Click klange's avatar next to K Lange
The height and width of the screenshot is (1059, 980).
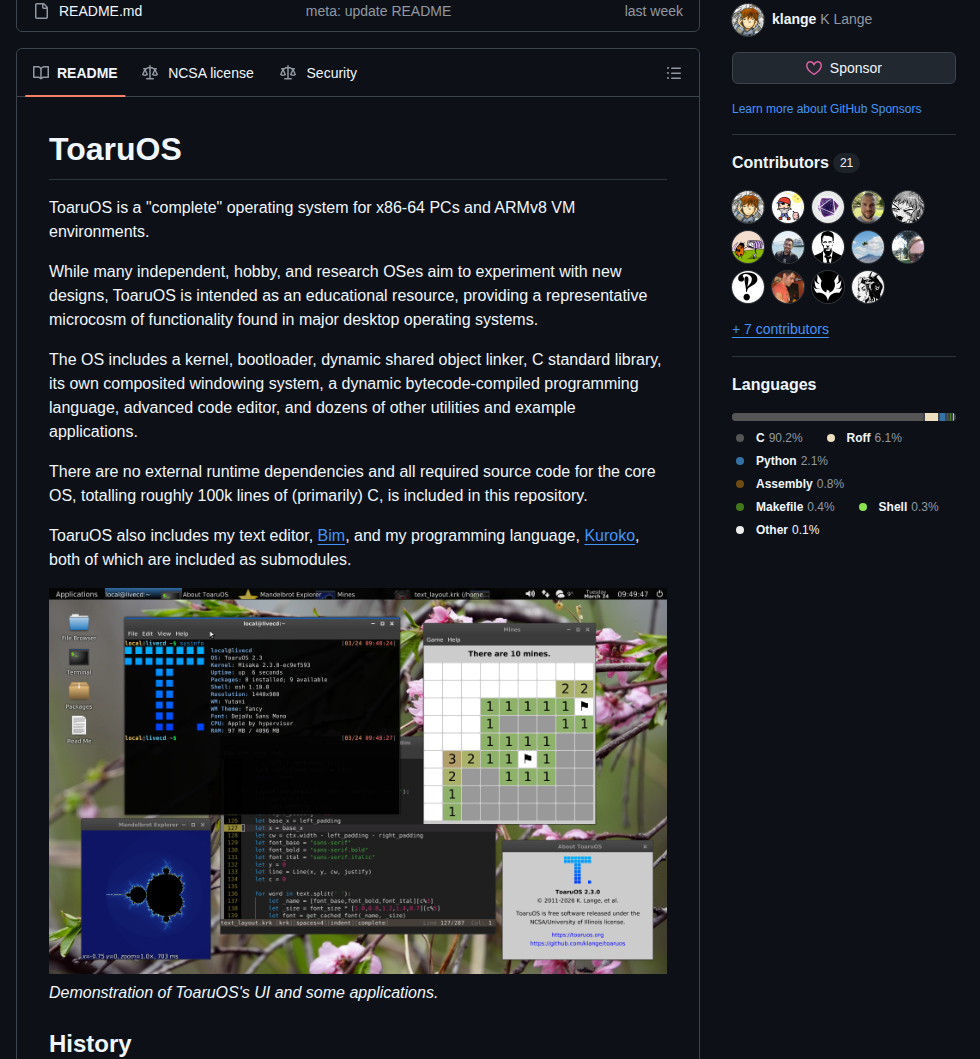point(748,20)
